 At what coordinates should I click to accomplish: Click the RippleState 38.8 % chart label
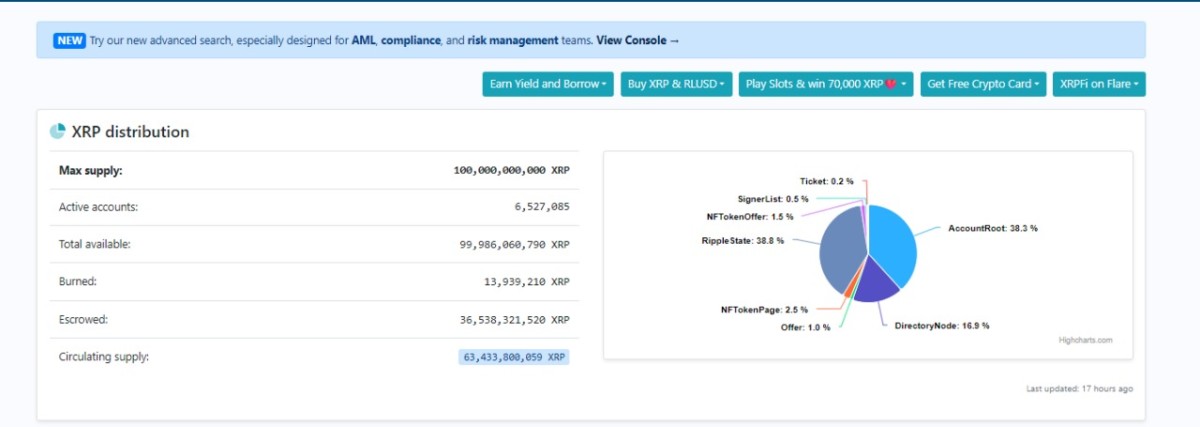coord(743,240)
